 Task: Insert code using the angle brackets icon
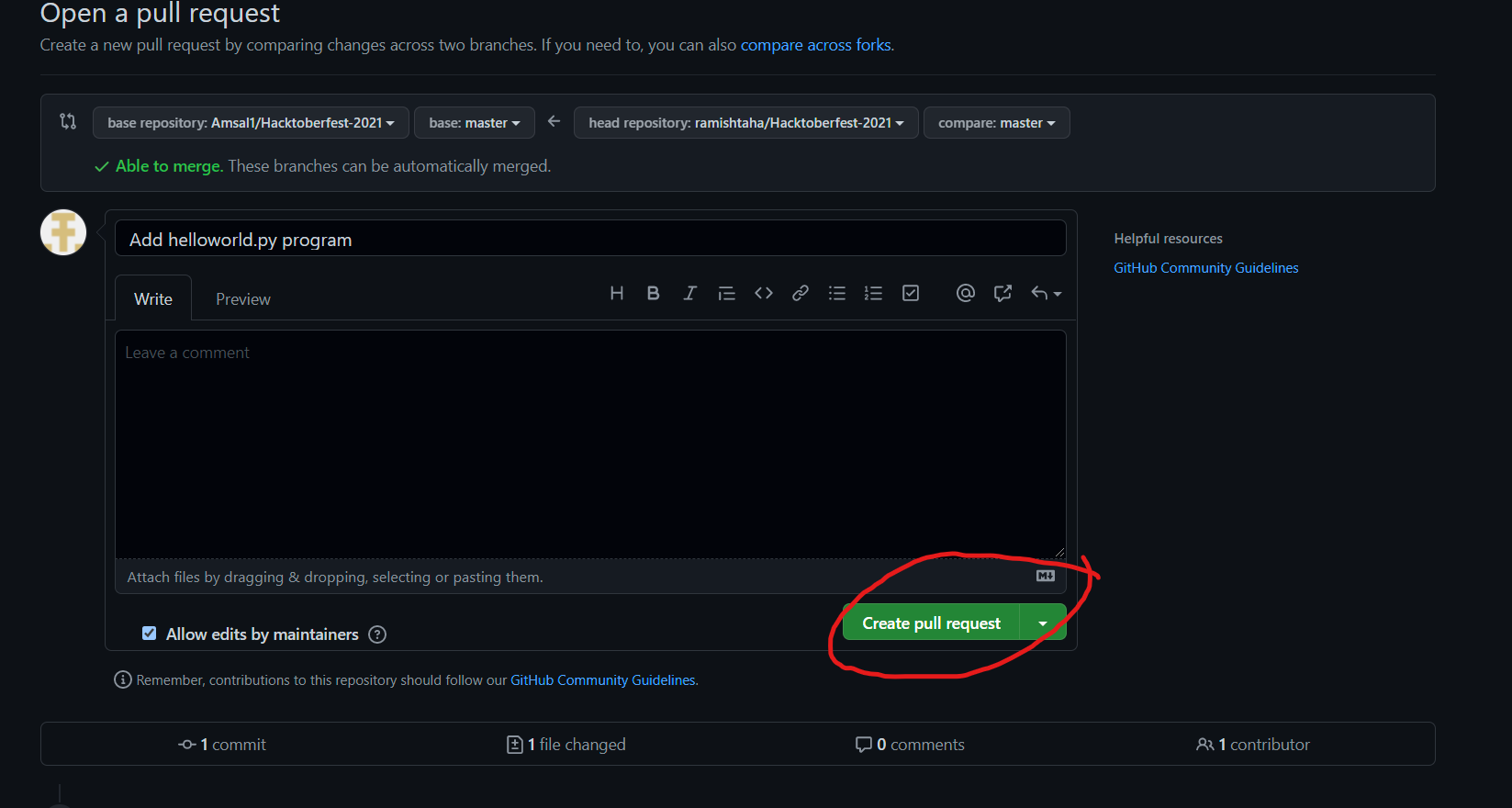point(764,293)
